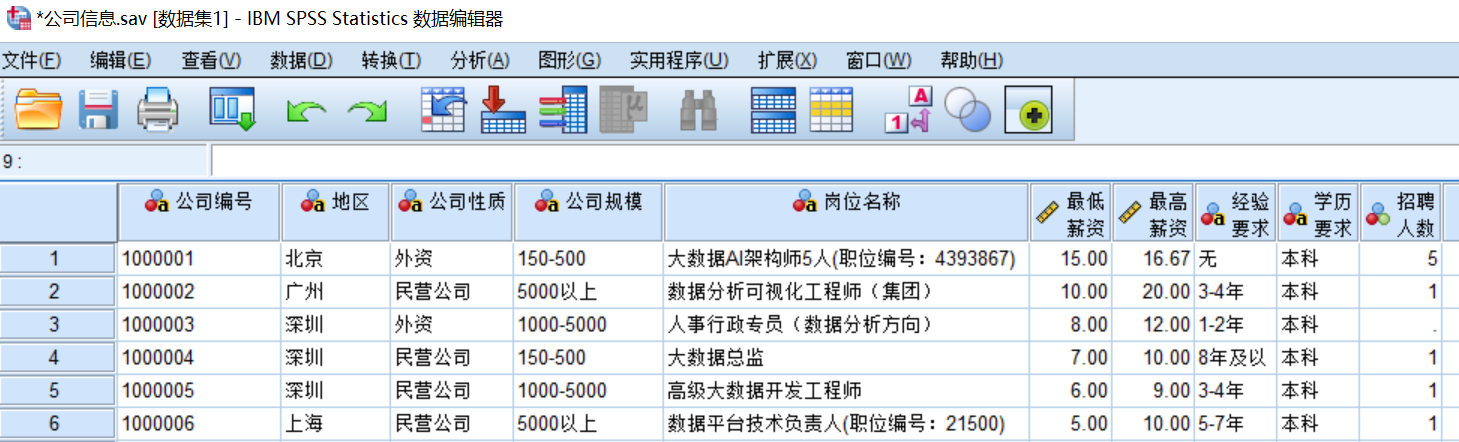Click the Go to case icon

443,109
